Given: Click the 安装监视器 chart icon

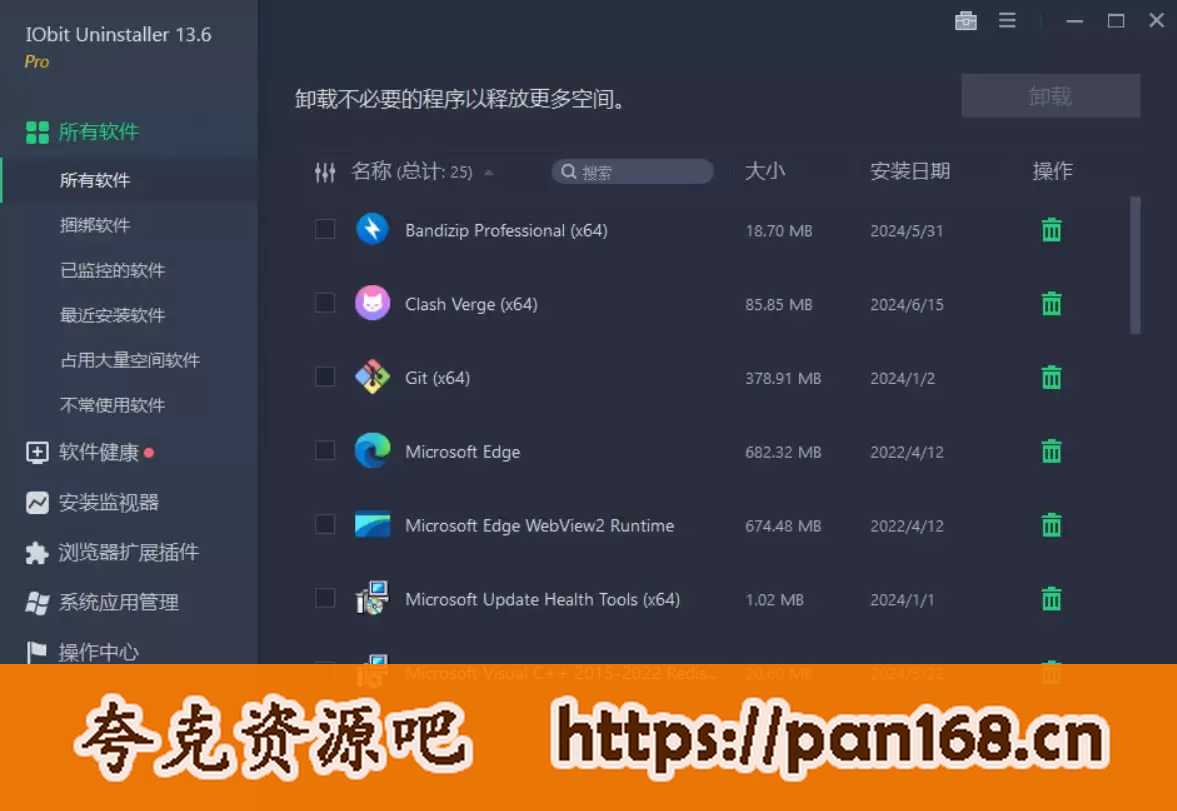Looking at the screenshot, I should (37, 502).
